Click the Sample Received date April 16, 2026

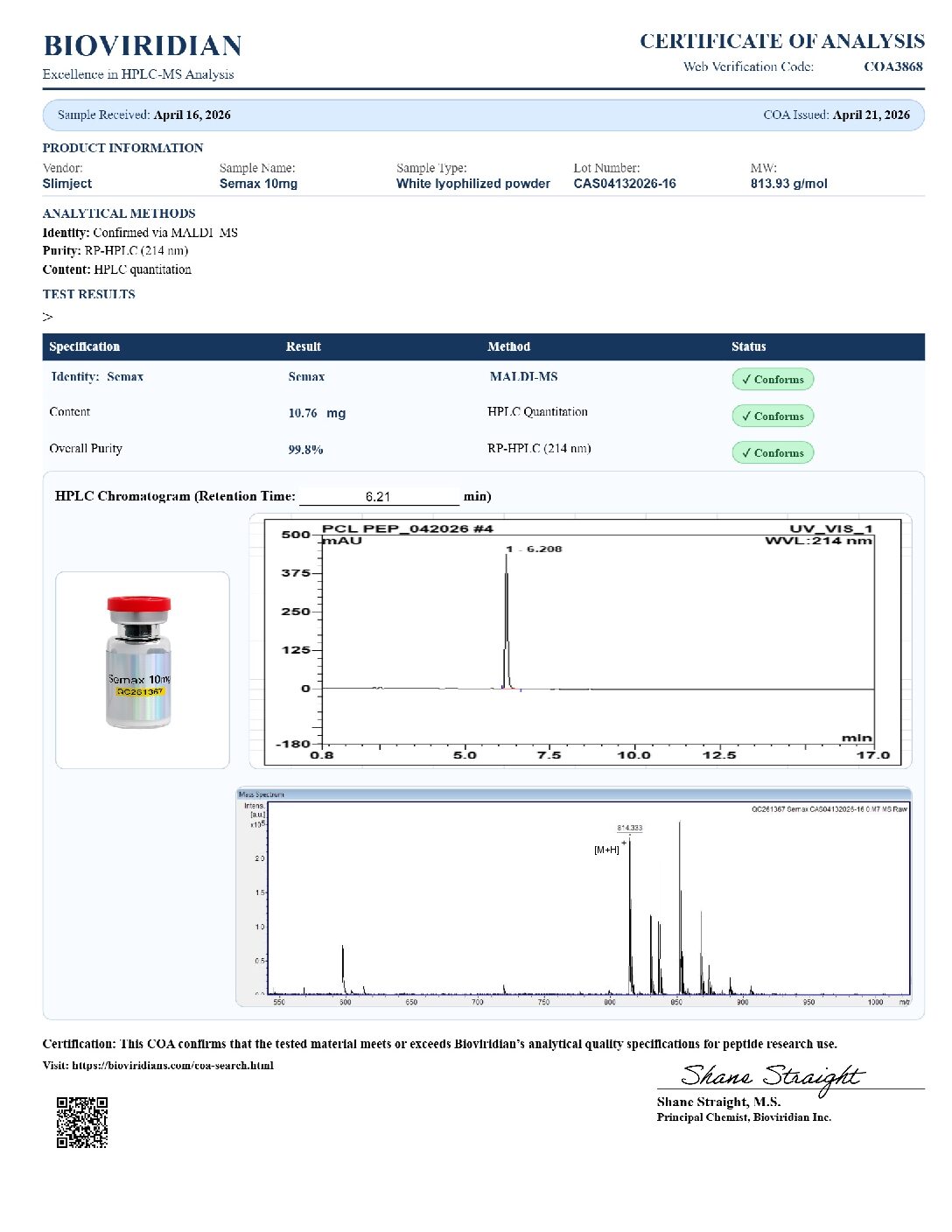tap(192, 115)
